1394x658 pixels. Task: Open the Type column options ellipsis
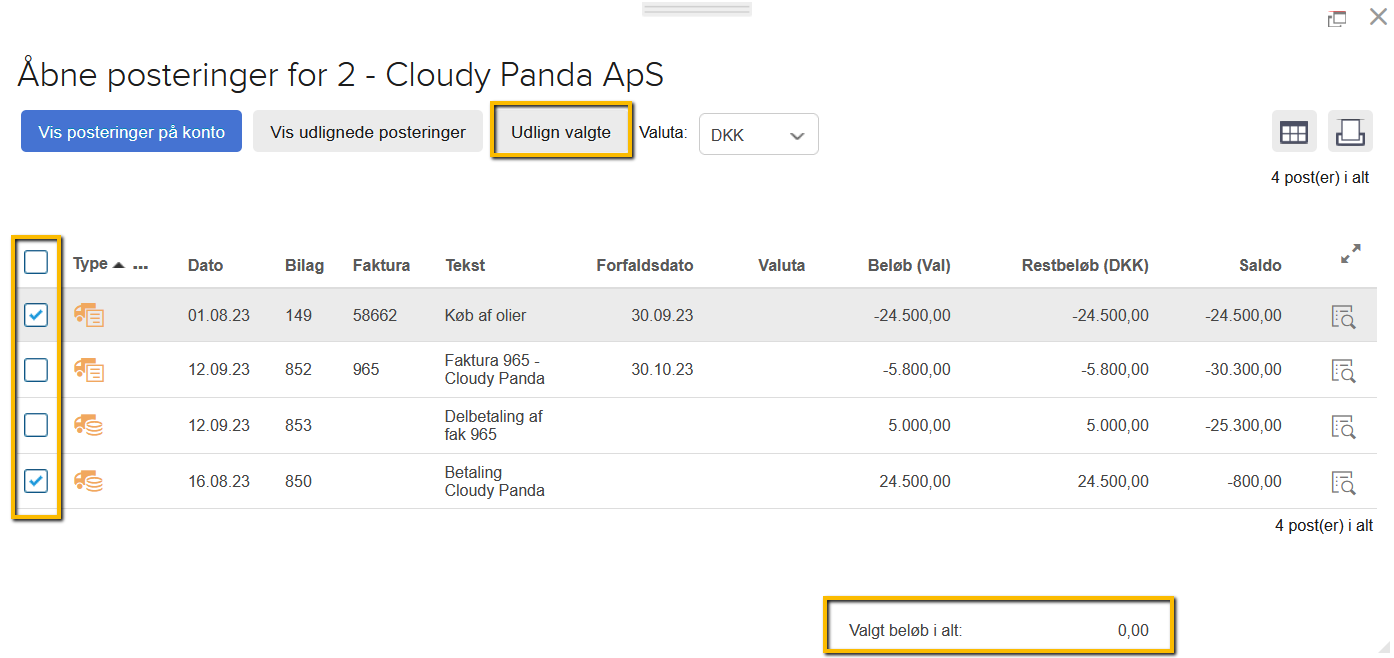click(x=140, y=267)
